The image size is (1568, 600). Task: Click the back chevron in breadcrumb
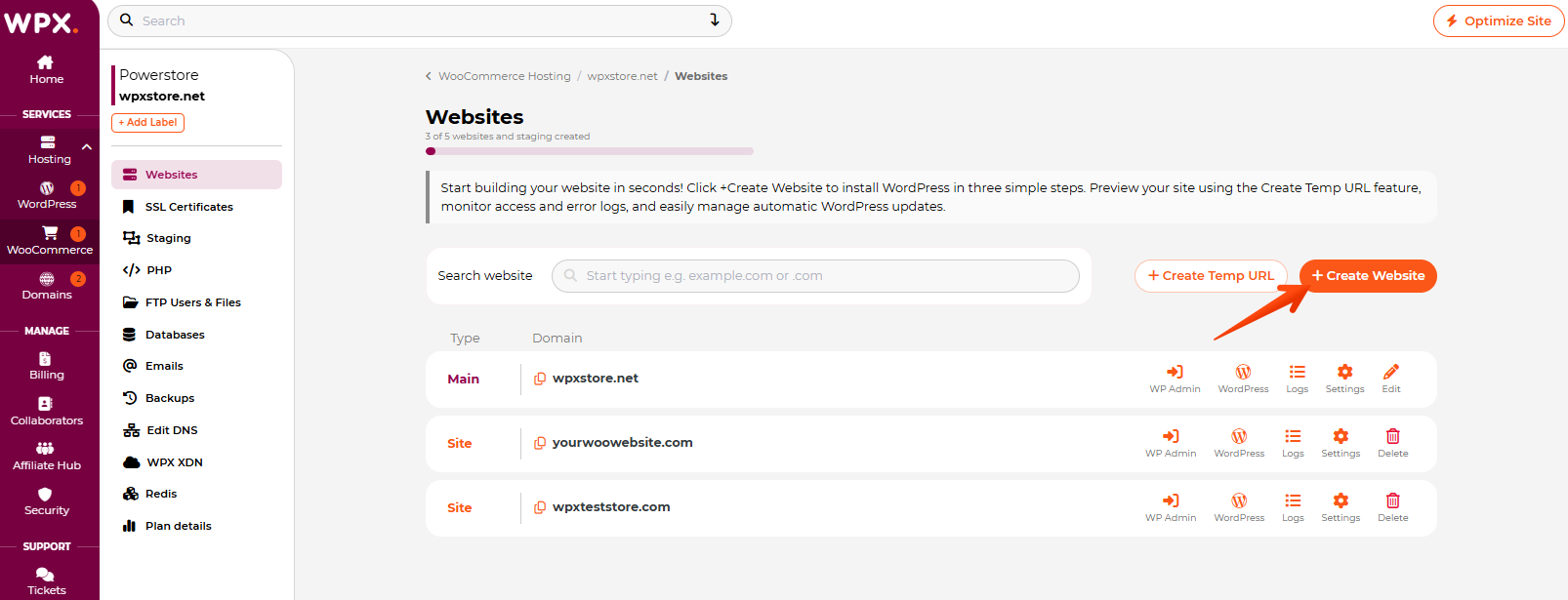429,76
